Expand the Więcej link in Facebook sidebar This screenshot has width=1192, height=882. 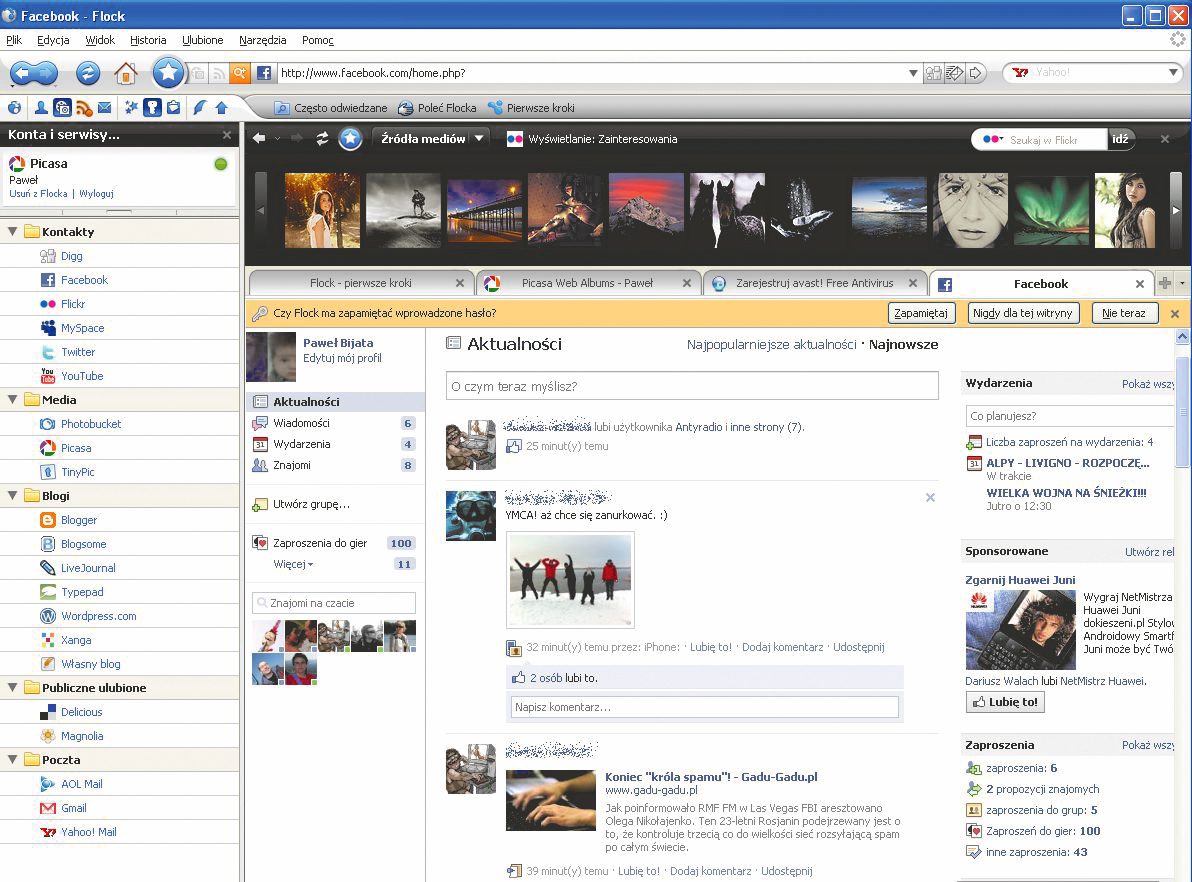[293, 565]
